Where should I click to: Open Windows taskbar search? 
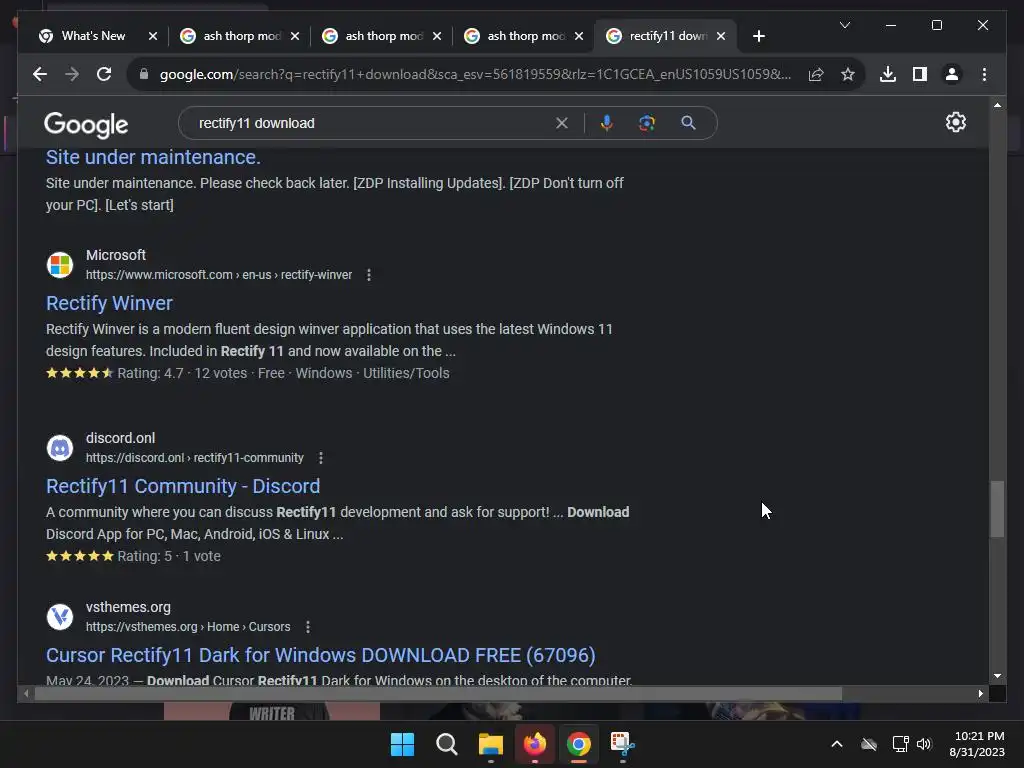447,744
